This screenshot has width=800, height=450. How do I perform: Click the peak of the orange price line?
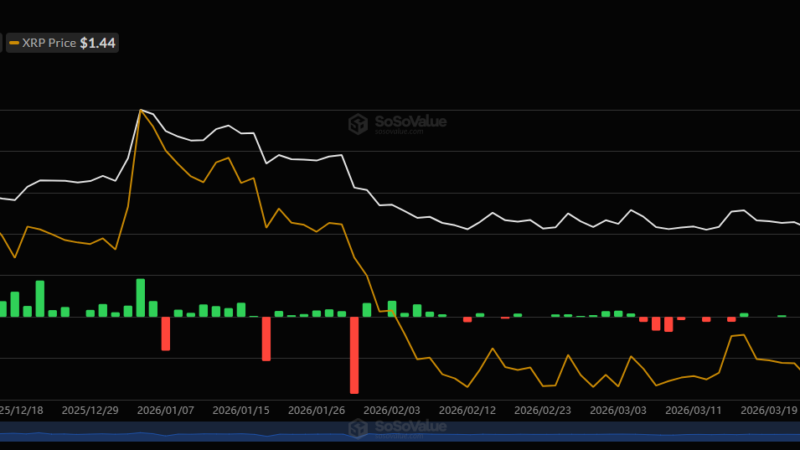coord(141,110)
